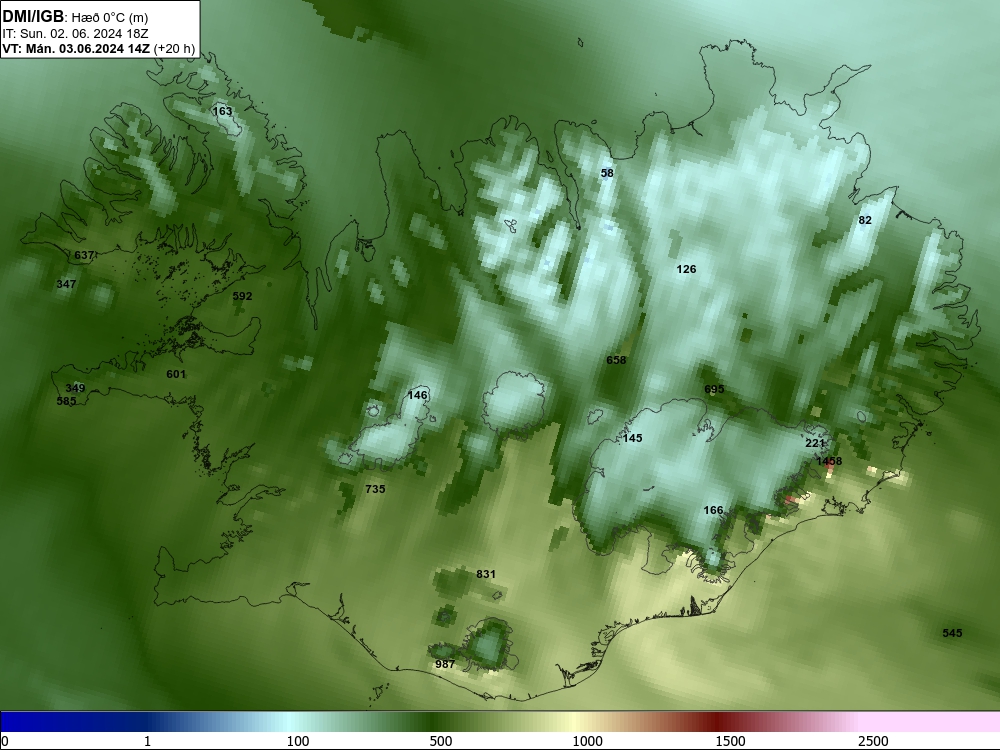Click the map value 735
The width and height of the screenshot is (1000, 750).
[375, 489]
